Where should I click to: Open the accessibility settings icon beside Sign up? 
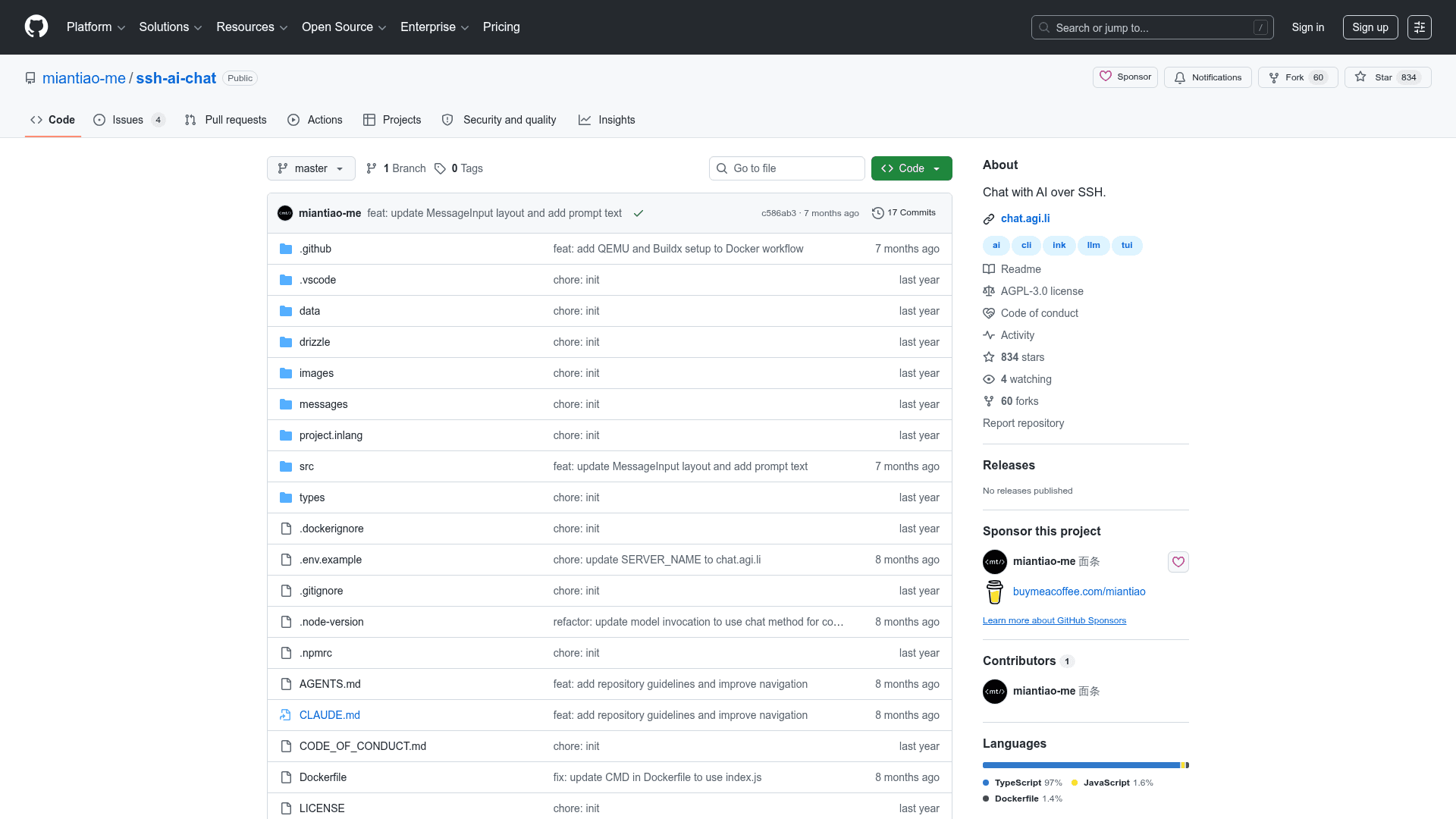click(x=1420, y=27)
